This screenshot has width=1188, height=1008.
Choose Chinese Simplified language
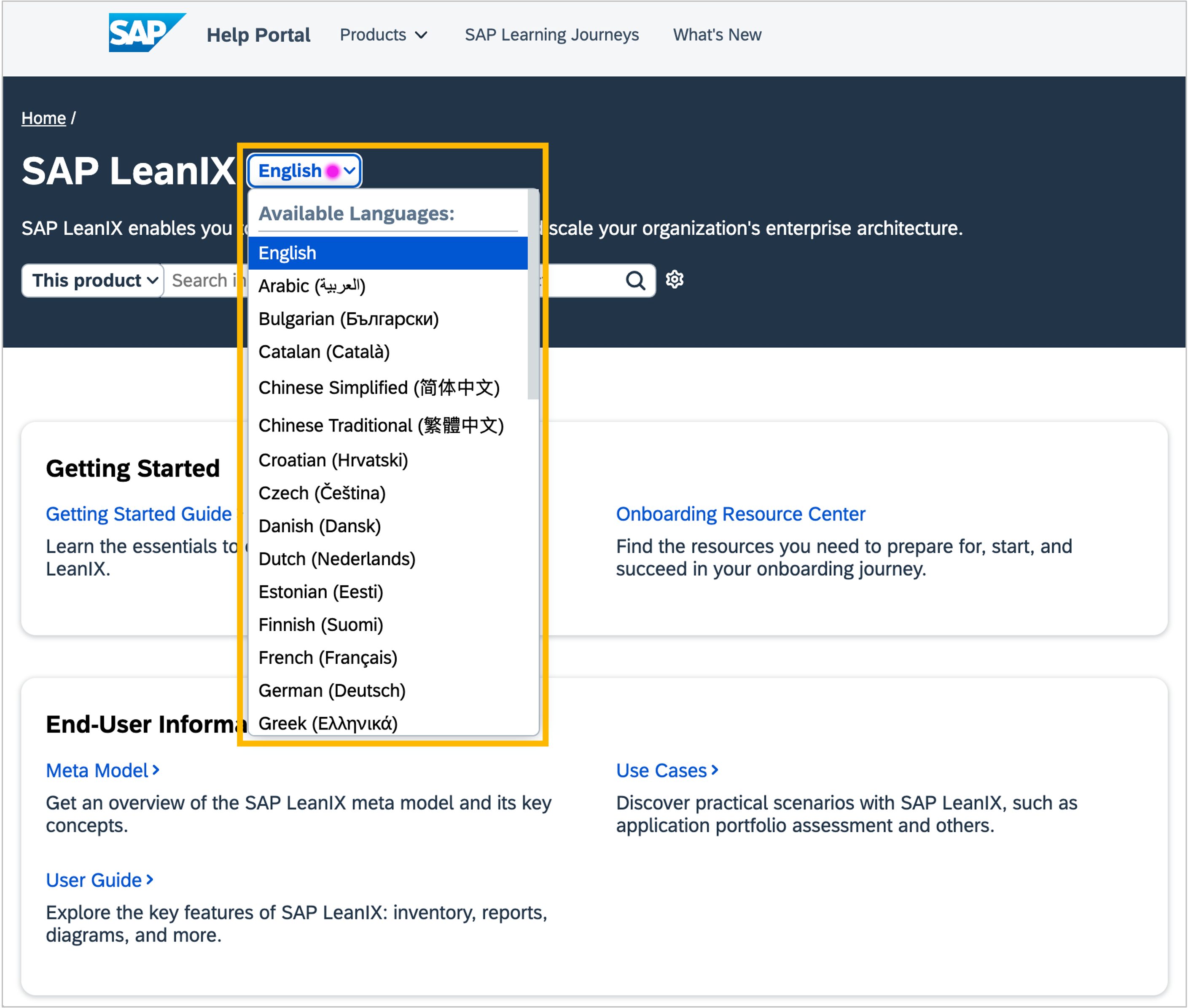[x=387, y=387]
